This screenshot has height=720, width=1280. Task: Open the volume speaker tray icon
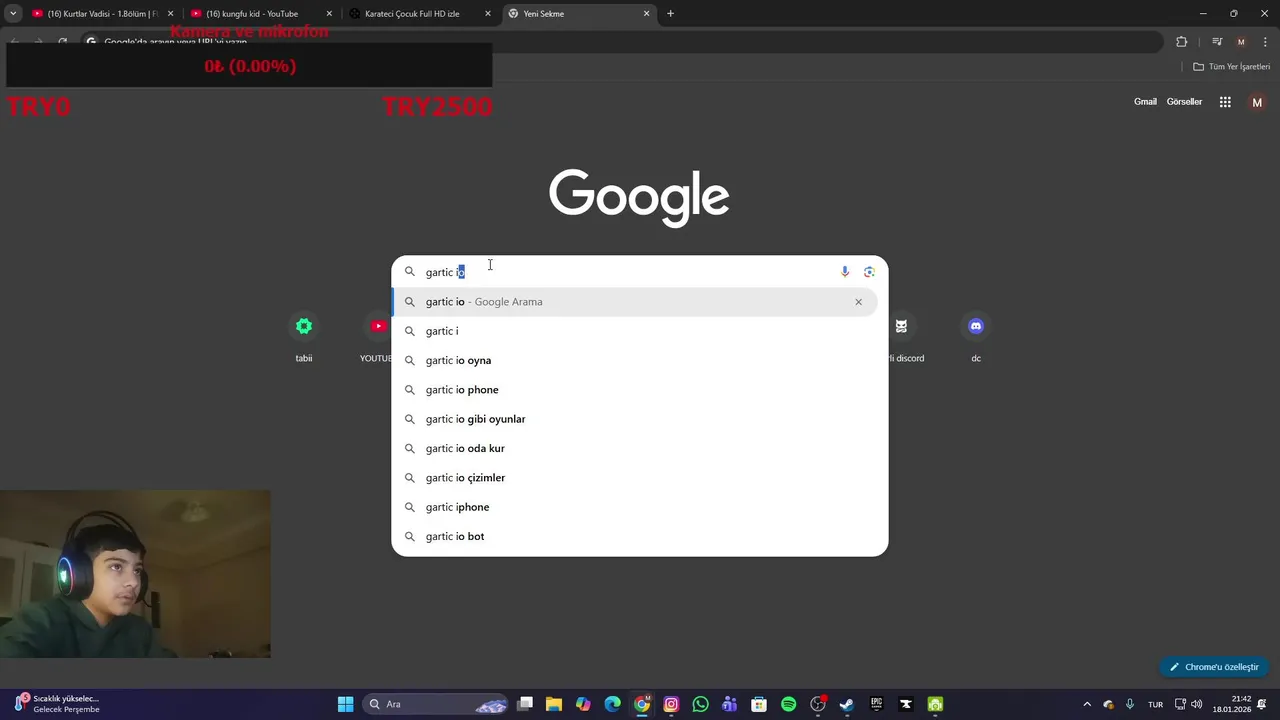(1197, 704)
